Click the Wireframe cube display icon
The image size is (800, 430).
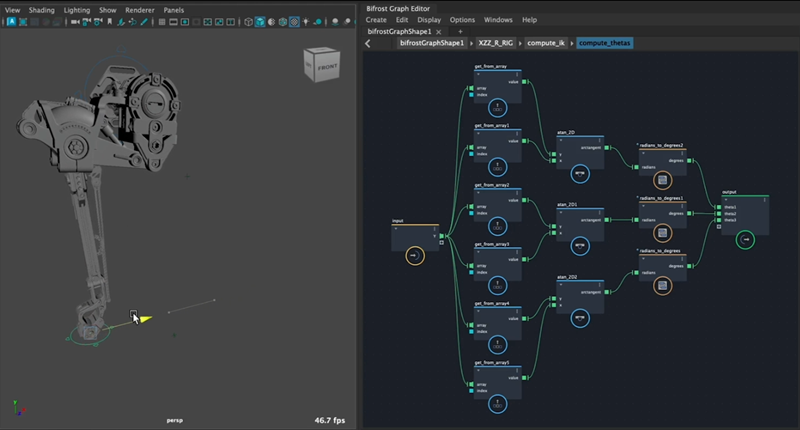point(248,22)
